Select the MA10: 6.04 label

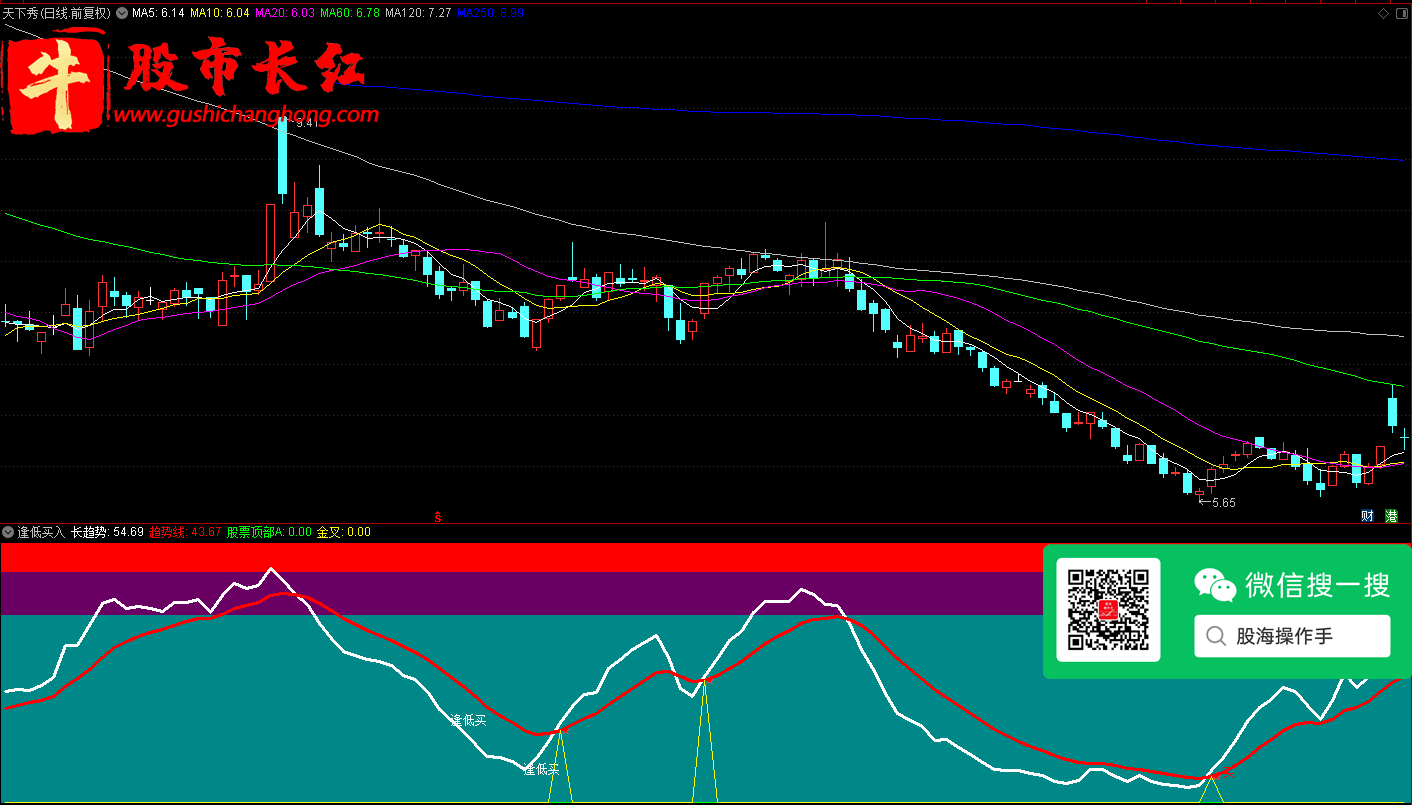(x=219, y=13)
